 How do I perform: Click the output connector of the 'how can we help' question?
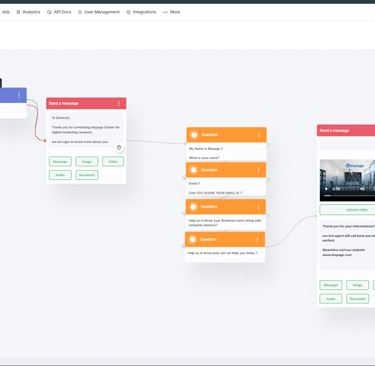point(267,247)
